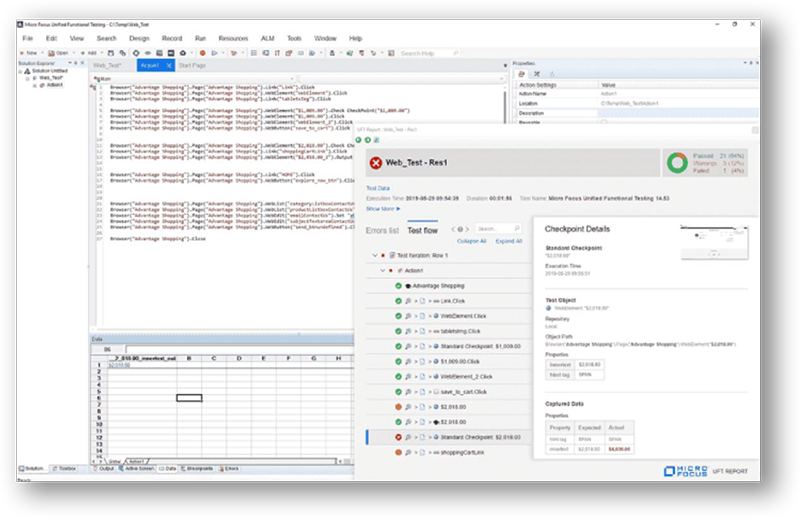Close the Action1 tab with its X
The width and height of the screenshot is (800, 518).
tap(169, 65)
